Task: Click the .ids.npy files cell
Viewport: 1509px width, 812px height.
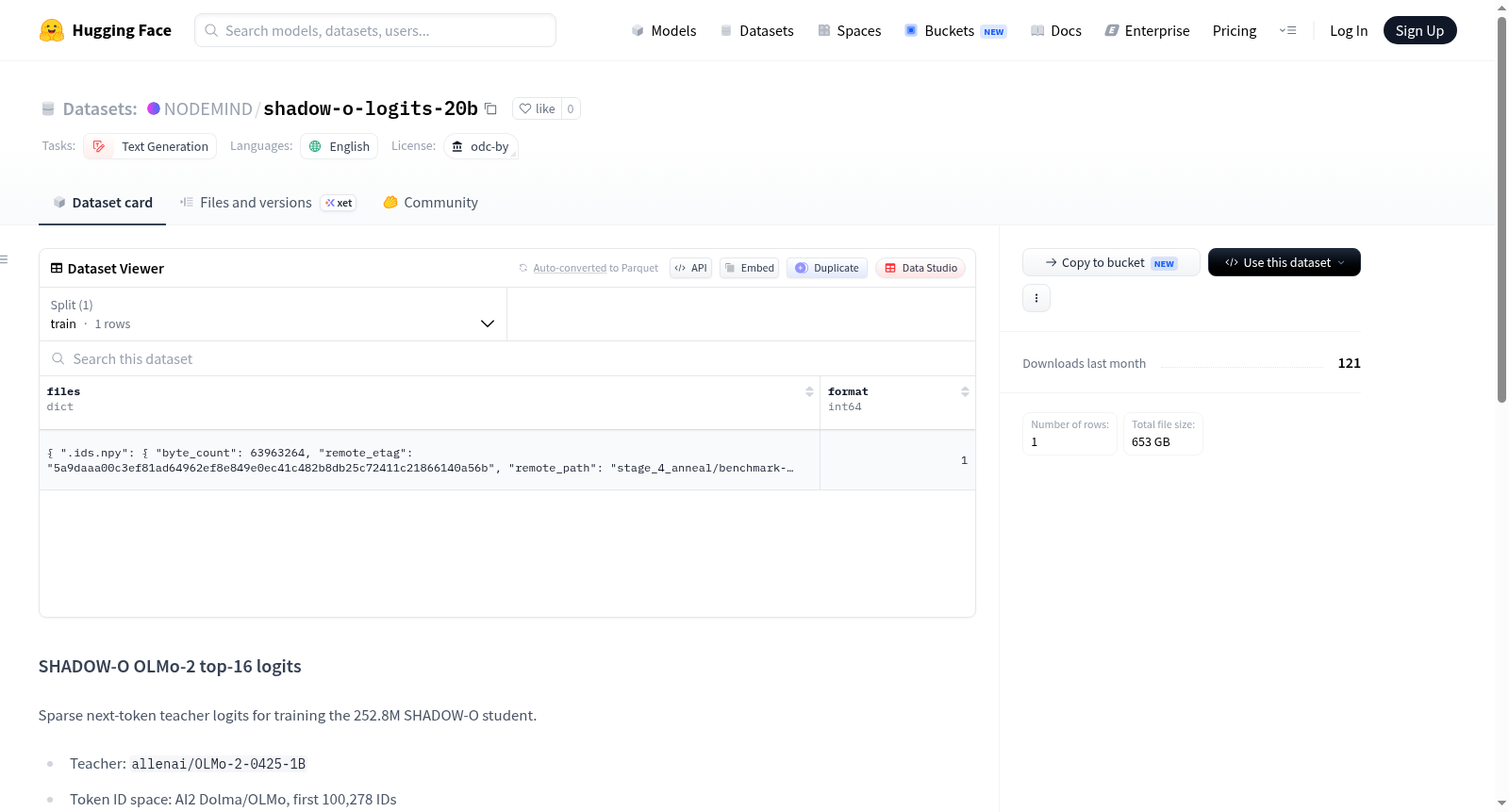Action: tap(429, 460)
